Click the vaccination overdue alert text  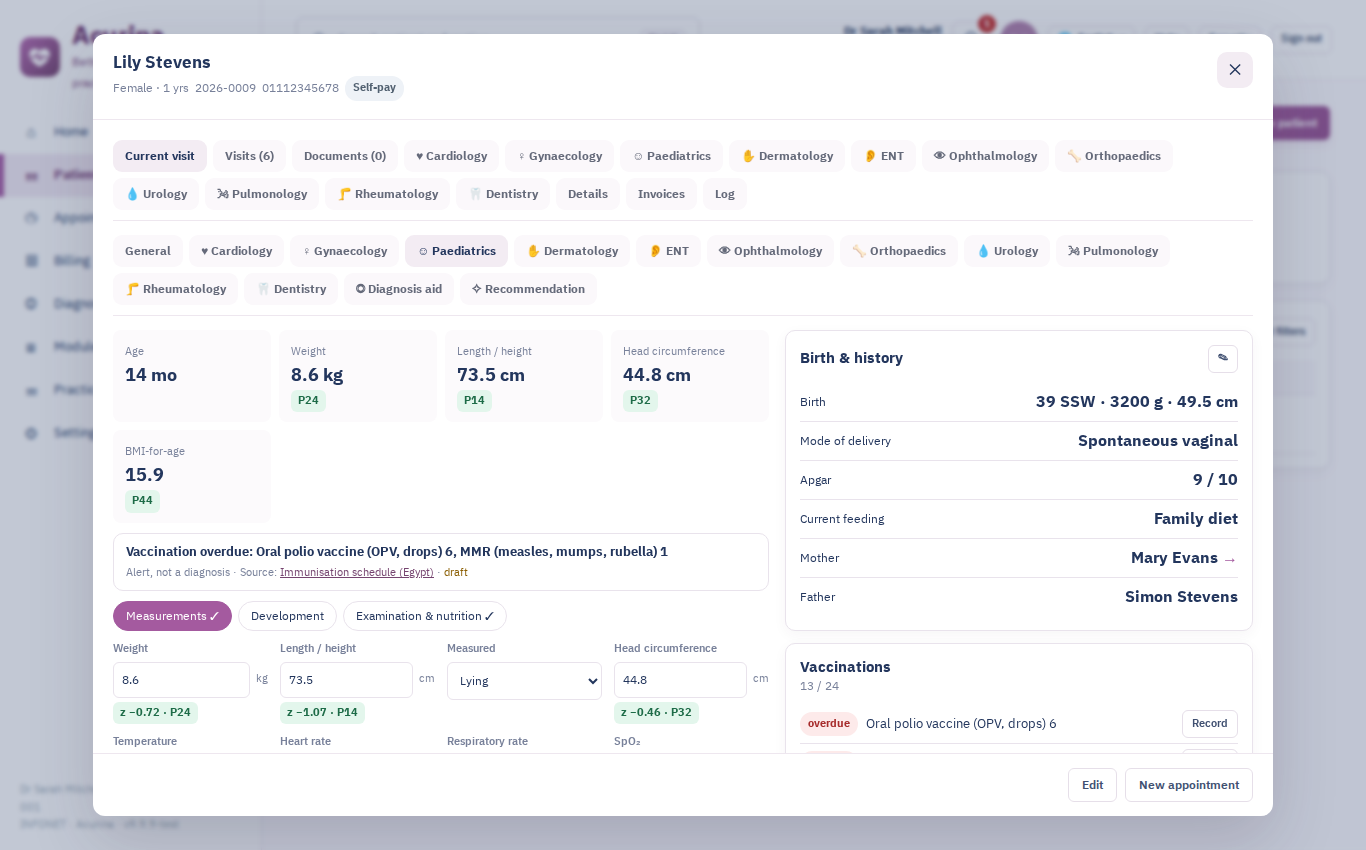(x=397, y=552)
